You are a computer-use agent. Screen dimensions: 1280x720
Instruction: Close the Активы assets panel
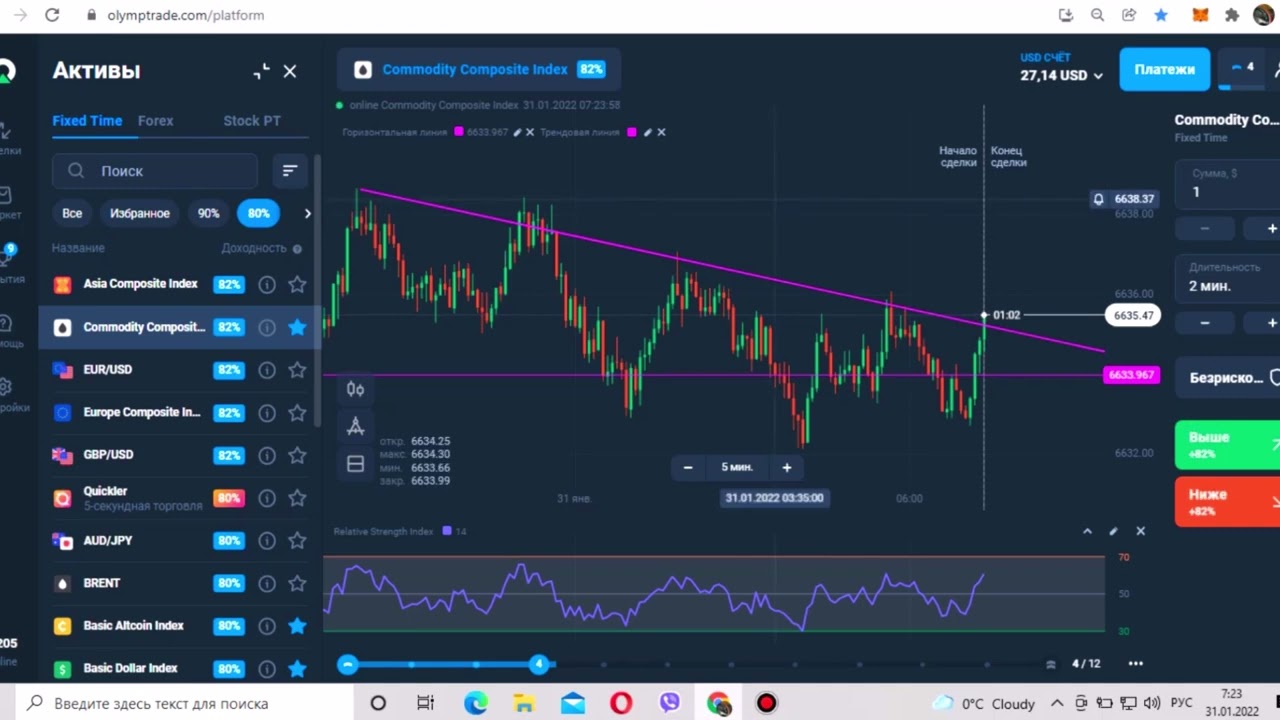[x=290, y=71]
